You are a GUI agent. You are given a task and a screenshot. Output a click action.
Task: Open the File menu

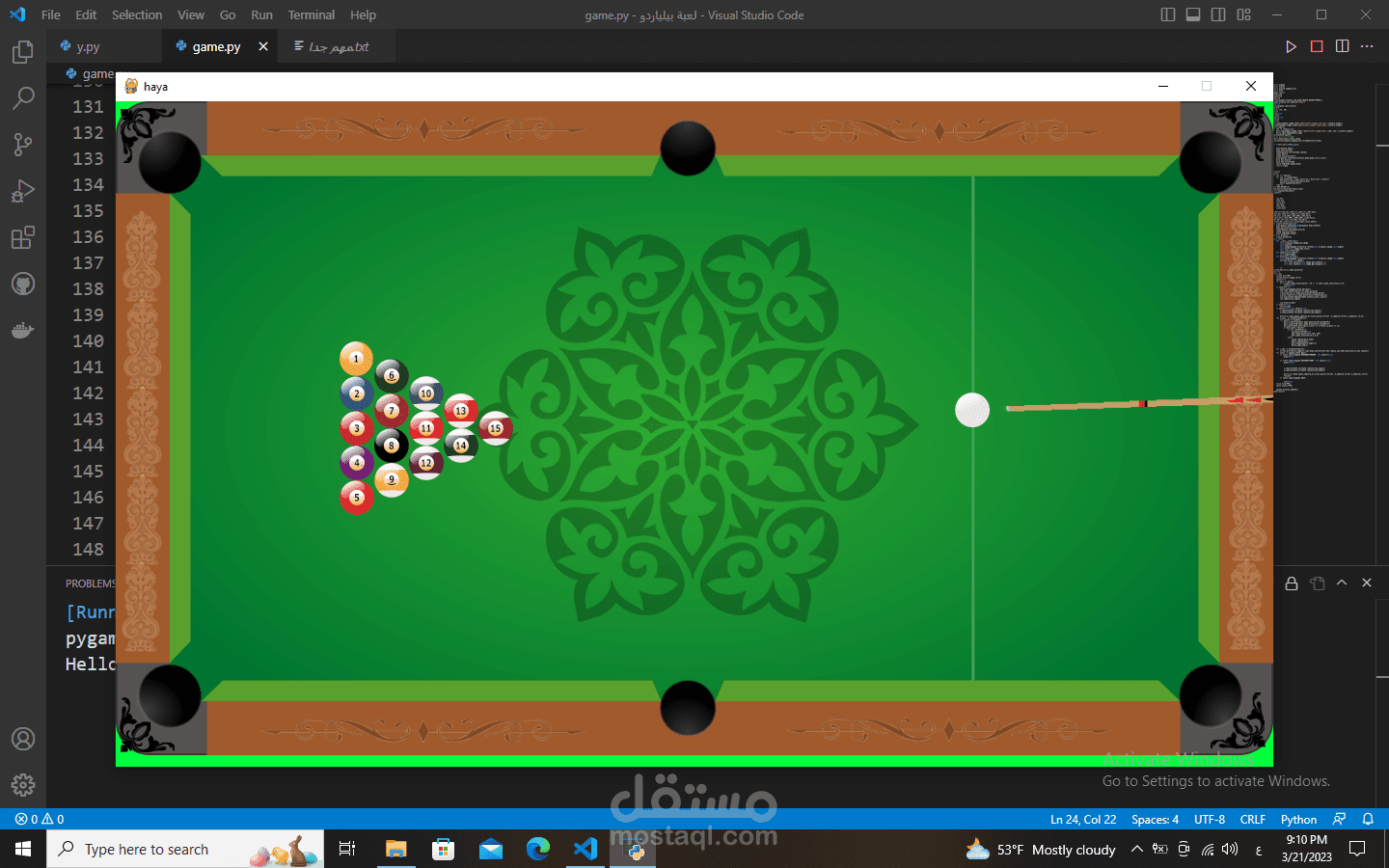[x=51, y=14]
